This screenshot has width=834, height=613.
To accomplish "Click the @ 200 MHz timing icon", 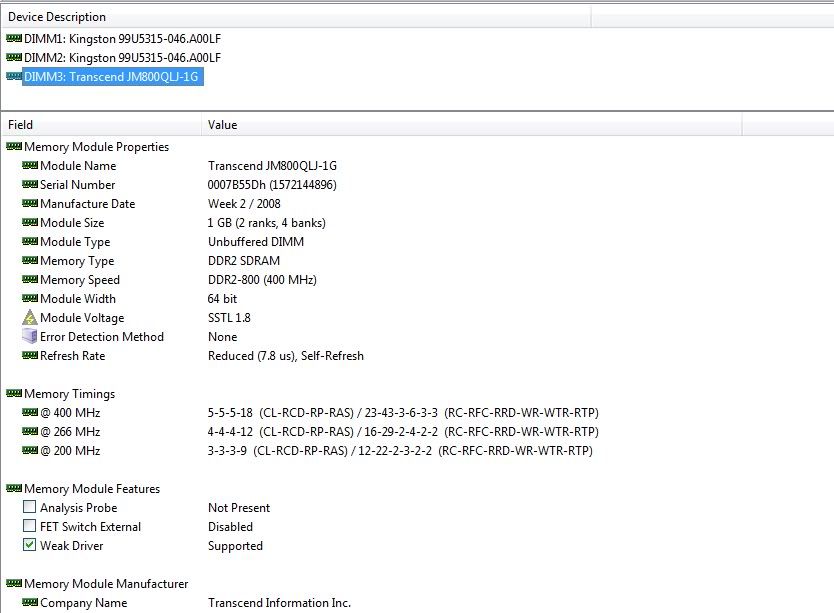I will (x=30, y=450).
